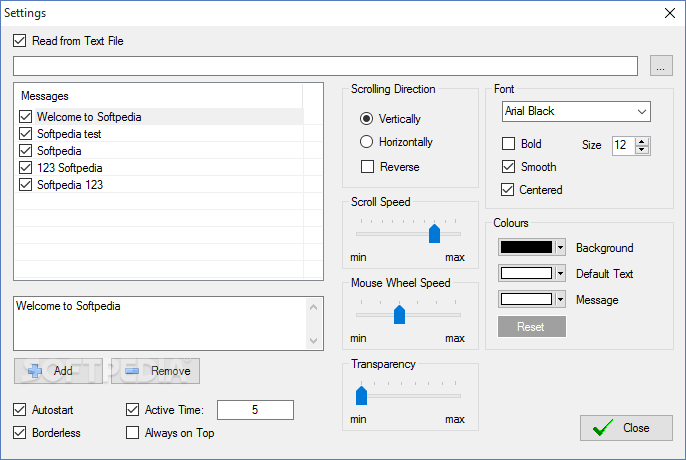Toggle the Smooth checkbox
This screenshot has height=460, width=686.
click(508, 167)
